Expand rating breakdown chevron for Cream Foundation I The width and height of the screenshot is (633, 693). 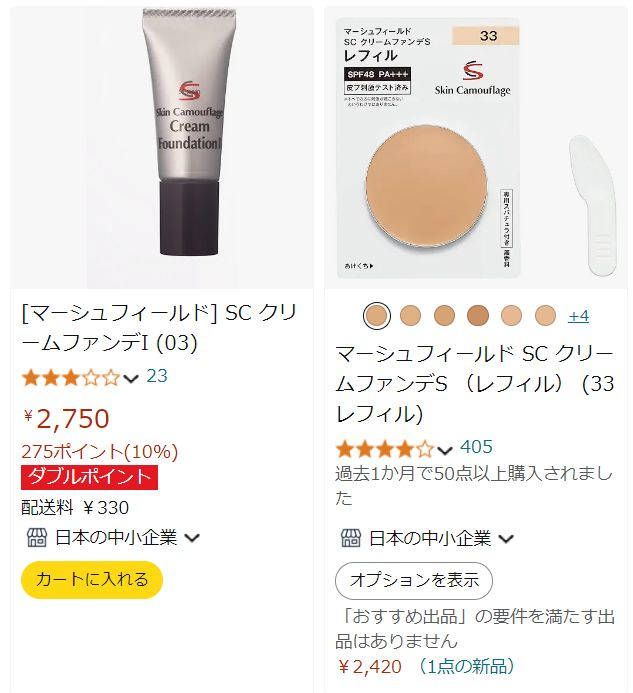(131, 379)
